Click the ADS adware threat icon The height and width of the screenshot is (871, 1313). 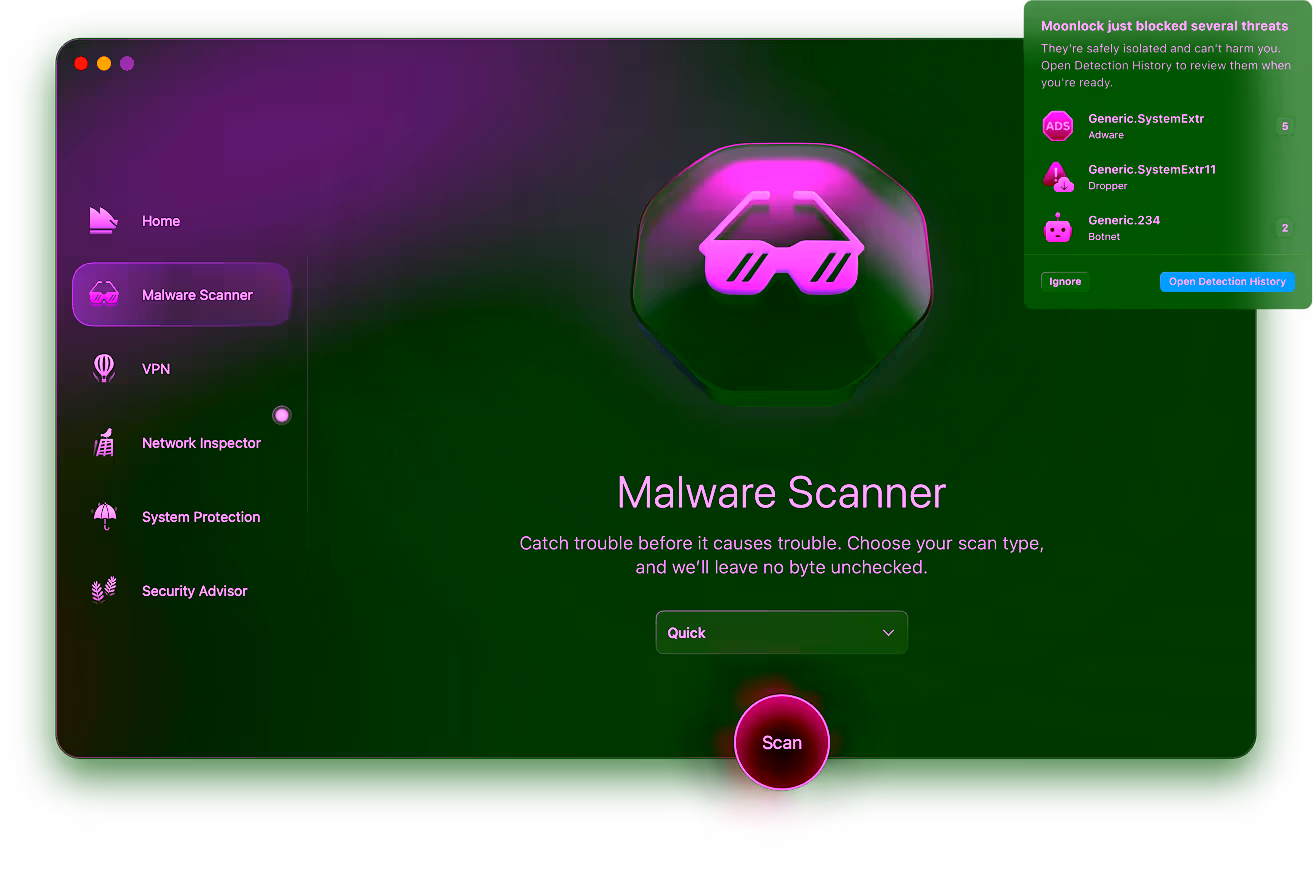coord(1058,126)
